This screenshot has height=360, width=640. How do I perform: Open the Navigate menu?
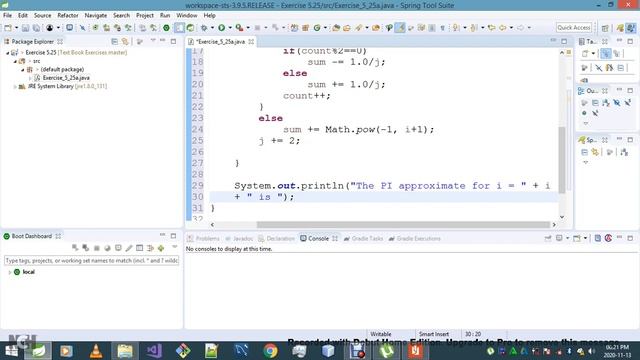coord(96,16)
